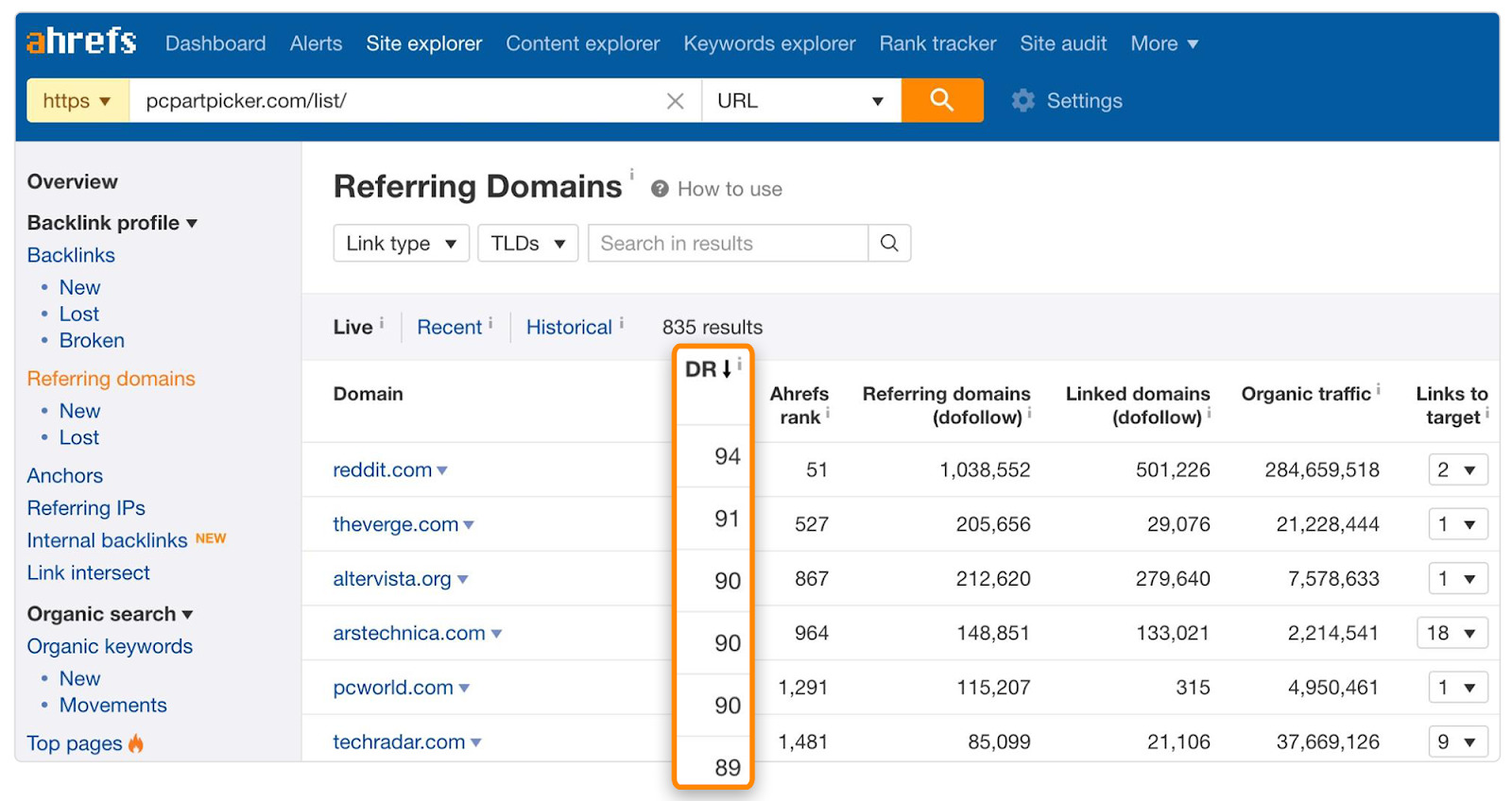Expand pcworld.com domain dropdown arrow
This screenshot has width=1512, height=801.
464,689
